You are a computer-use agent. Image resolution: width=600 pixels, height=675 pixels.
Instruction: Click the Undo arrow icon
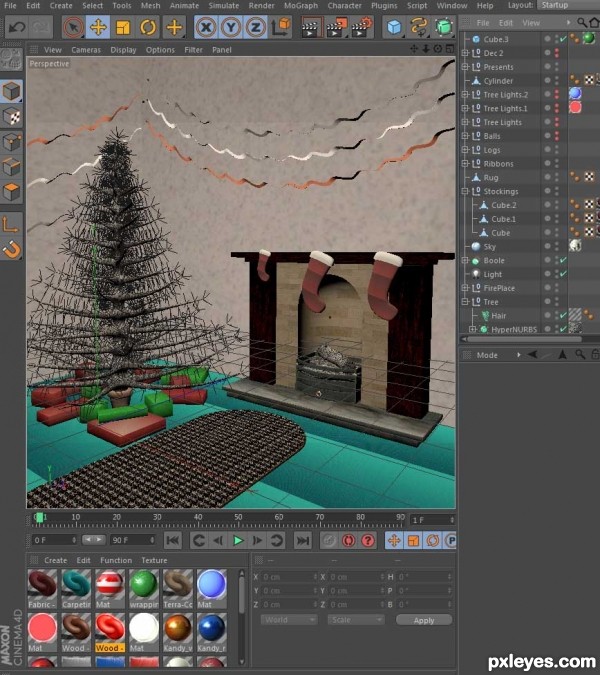(x=17, y=28)
